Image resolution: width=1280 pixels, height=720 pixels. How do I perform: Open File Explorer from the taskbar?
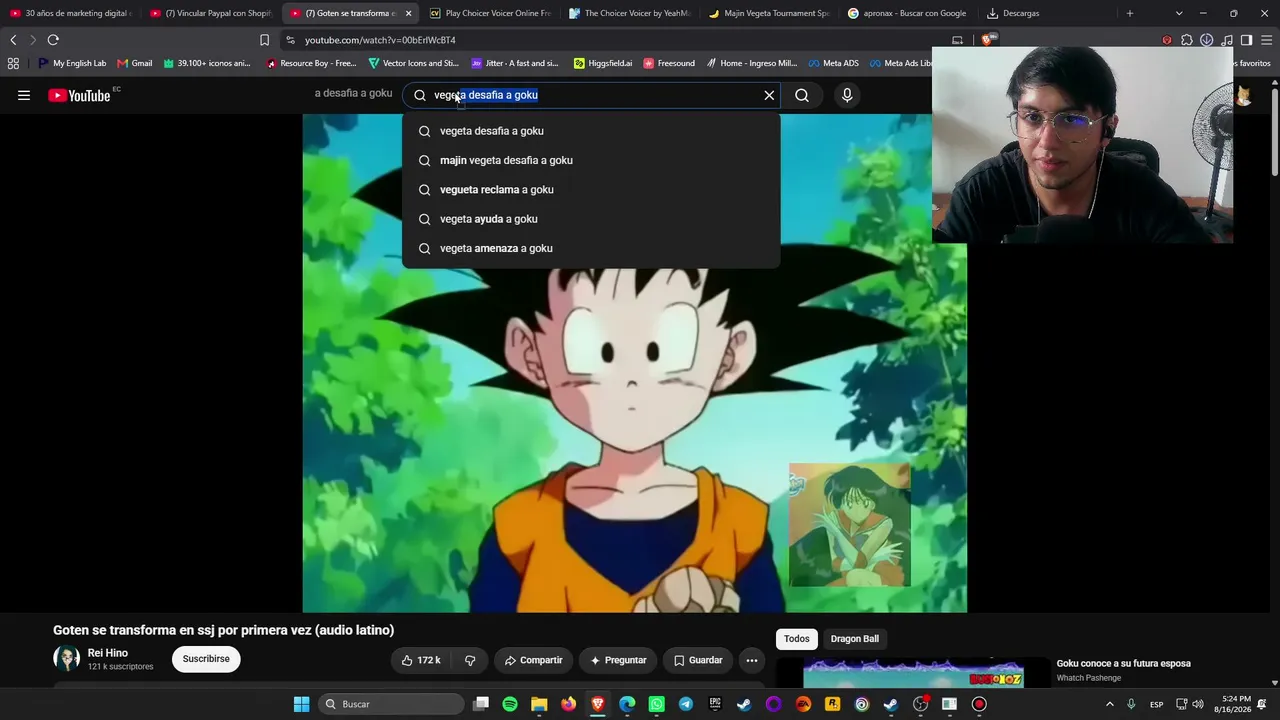(x=539, y=704)
